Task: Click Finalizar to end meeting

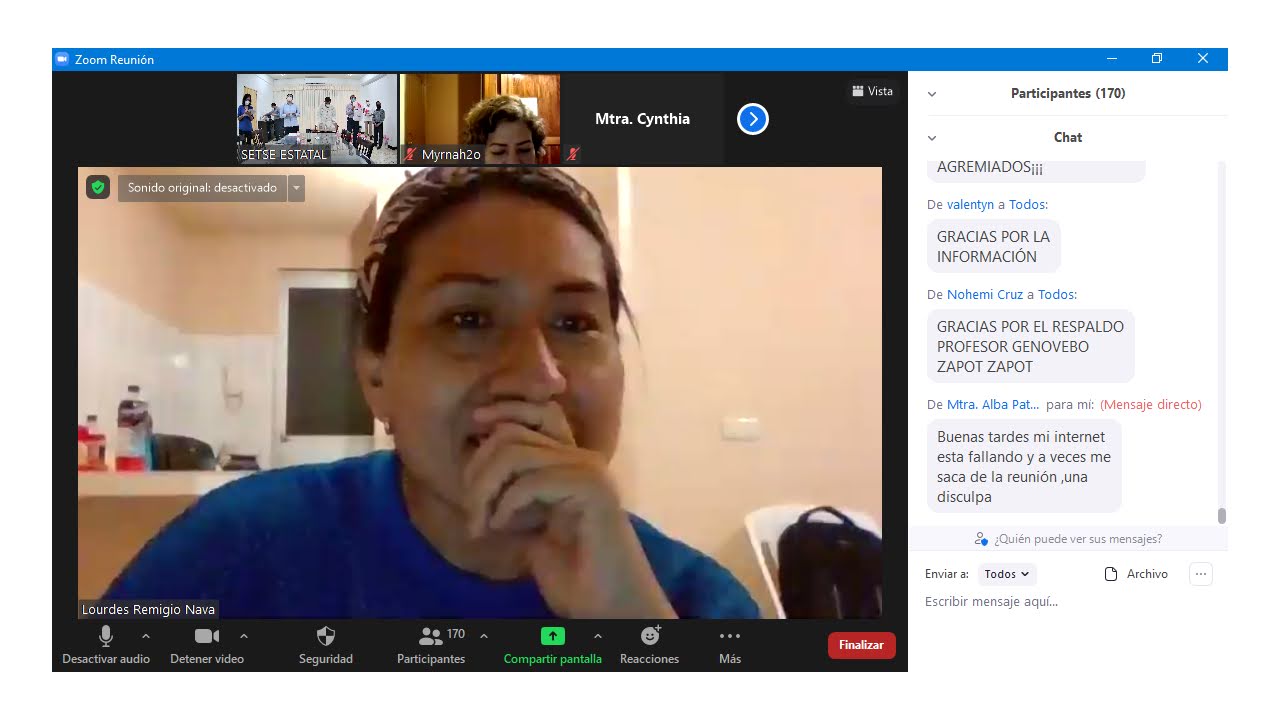Action: coord(862,645)
